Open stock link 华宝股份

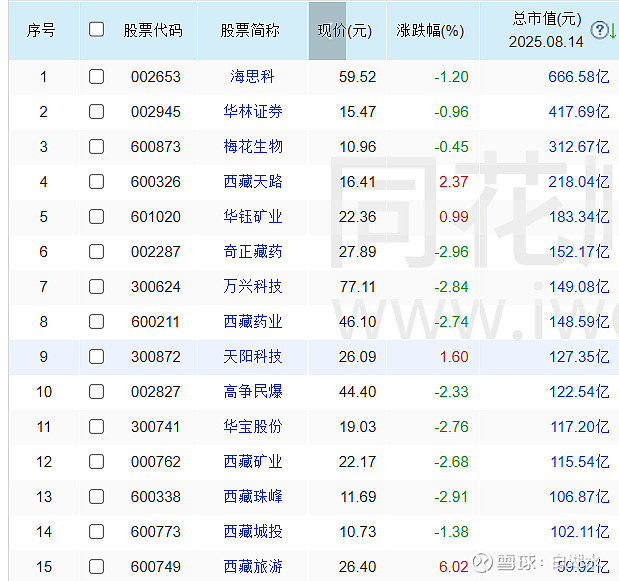253,427
